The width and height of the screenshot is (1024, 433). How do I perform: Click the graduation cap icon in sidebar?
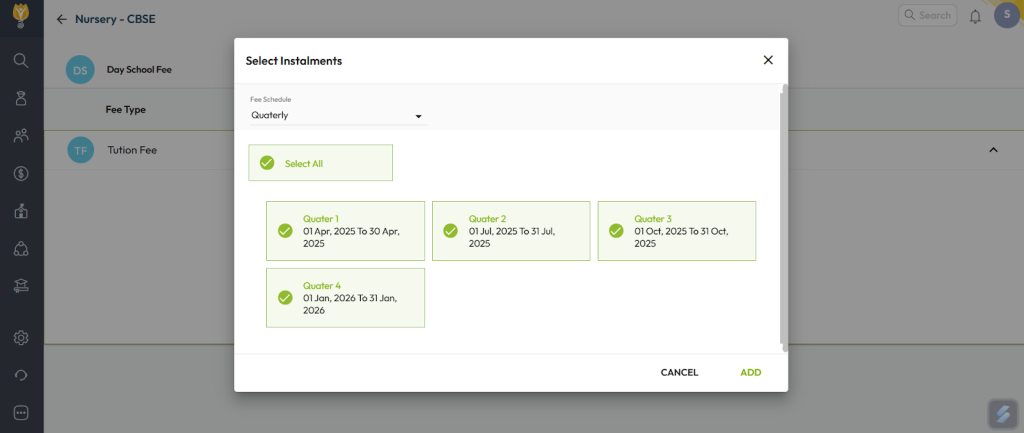[20, 286]
